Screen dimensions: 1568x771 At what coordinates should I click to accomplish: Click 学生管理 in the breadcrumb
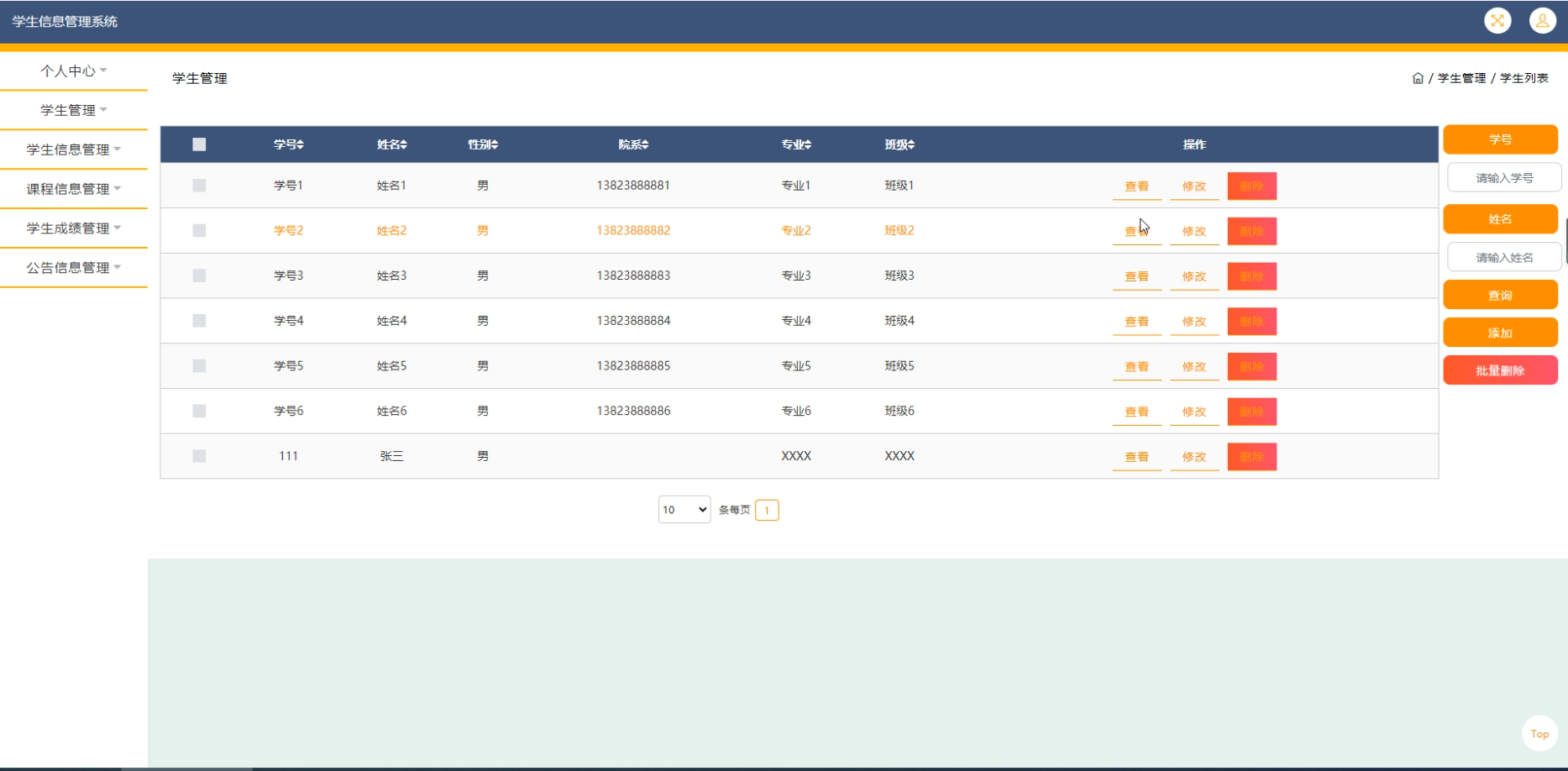[x=1461, y=78]
